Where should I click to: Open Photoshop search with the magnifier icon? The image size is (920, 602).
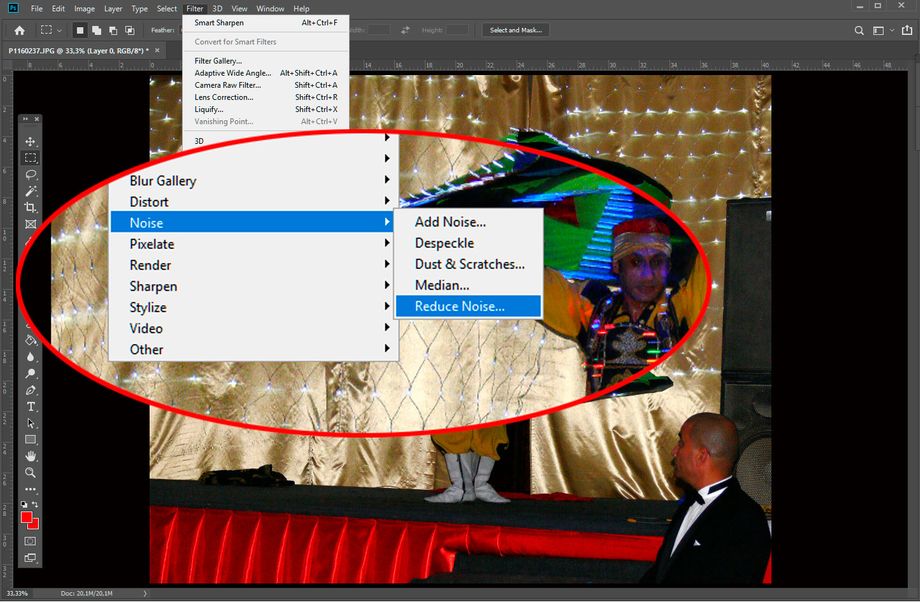point(860,30)
